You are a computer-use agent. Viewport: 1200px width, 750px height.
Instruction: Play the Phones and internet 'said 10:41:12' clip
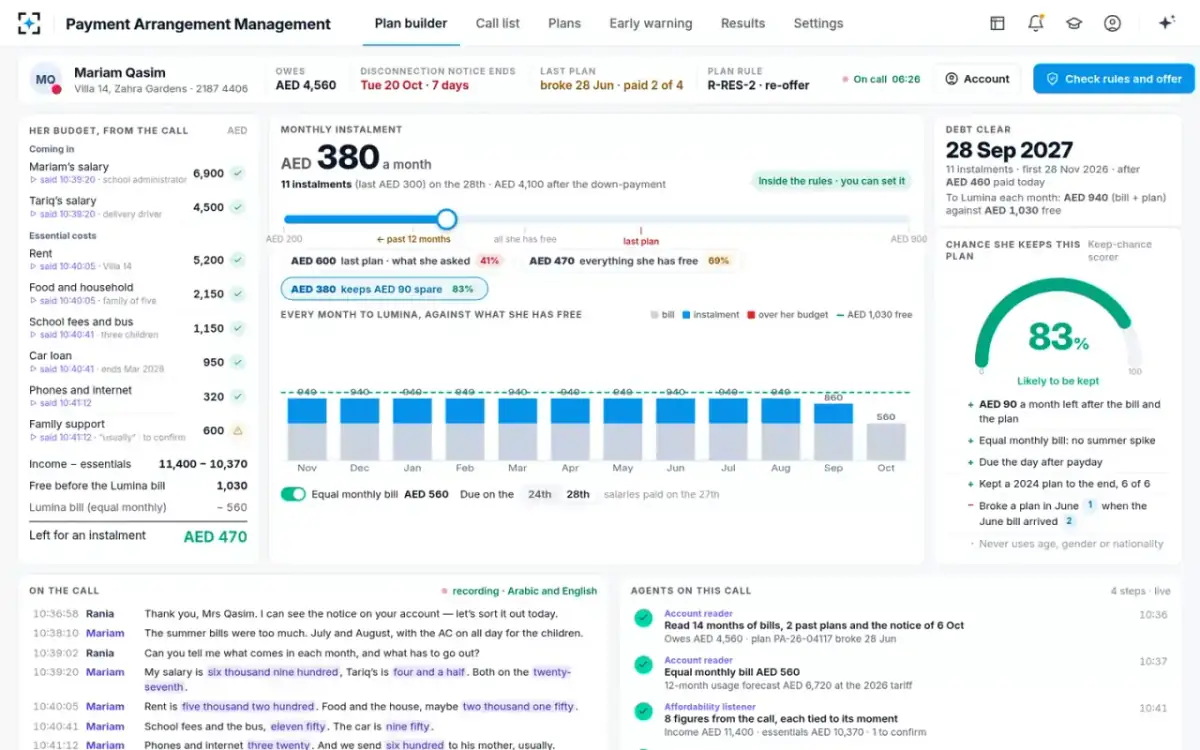pyautogui.click(x=60, y=403)
